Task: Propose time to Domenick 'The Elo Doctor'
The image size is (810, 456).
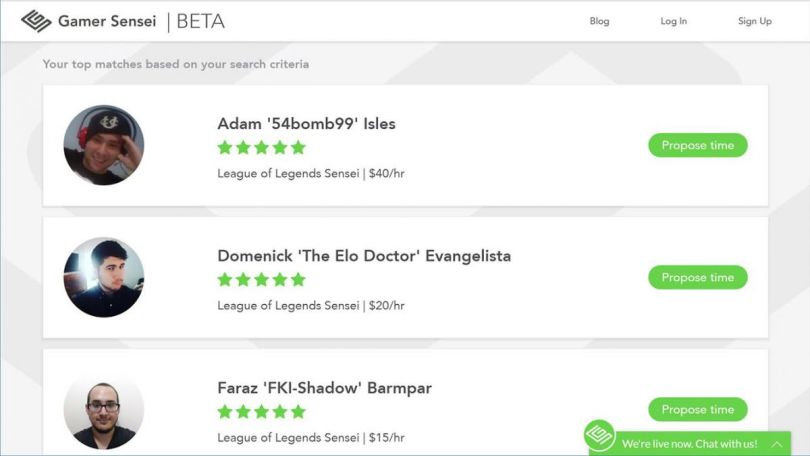Action: coord(697,277)
